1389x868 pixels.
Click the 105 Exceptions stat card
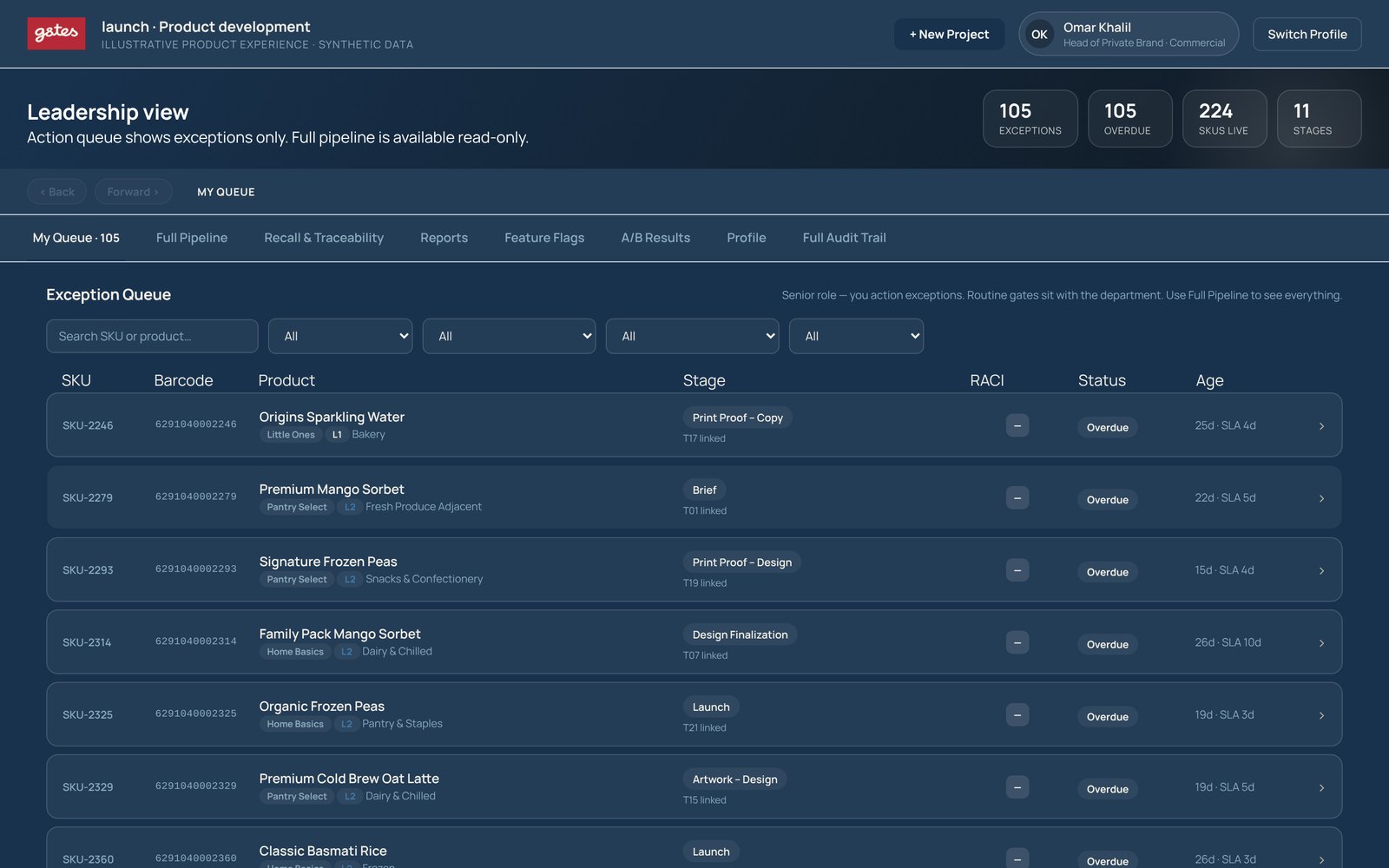(1030, 119)
